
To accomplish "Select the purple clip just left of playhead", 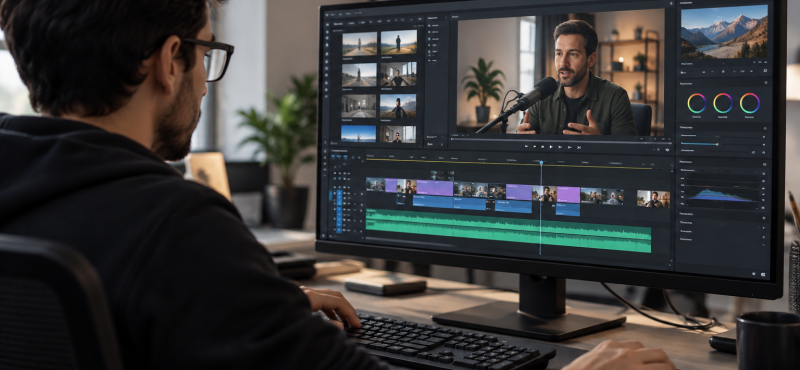I will tap(519, 192).
